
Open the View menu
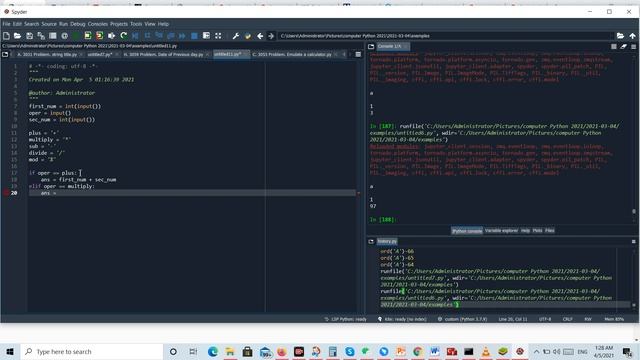150,24
